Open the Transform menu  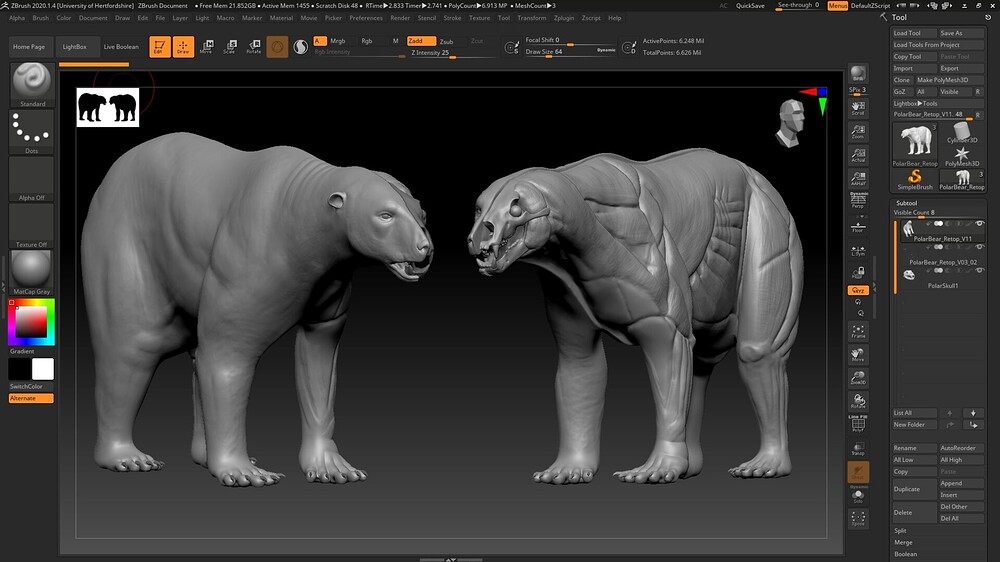point(531,18)
